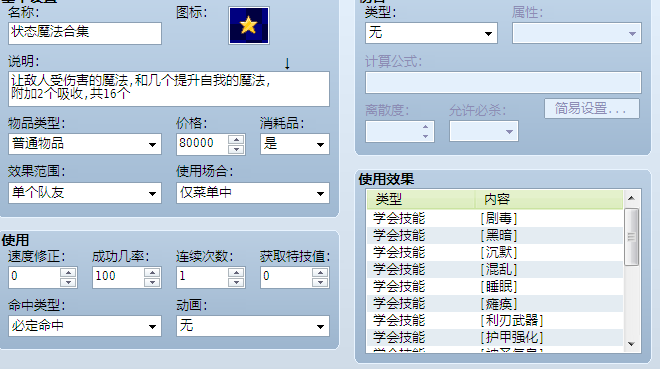
Task: Open the 使用场合 dropdown
Action: pyautogui.click(x=253, y=193)
